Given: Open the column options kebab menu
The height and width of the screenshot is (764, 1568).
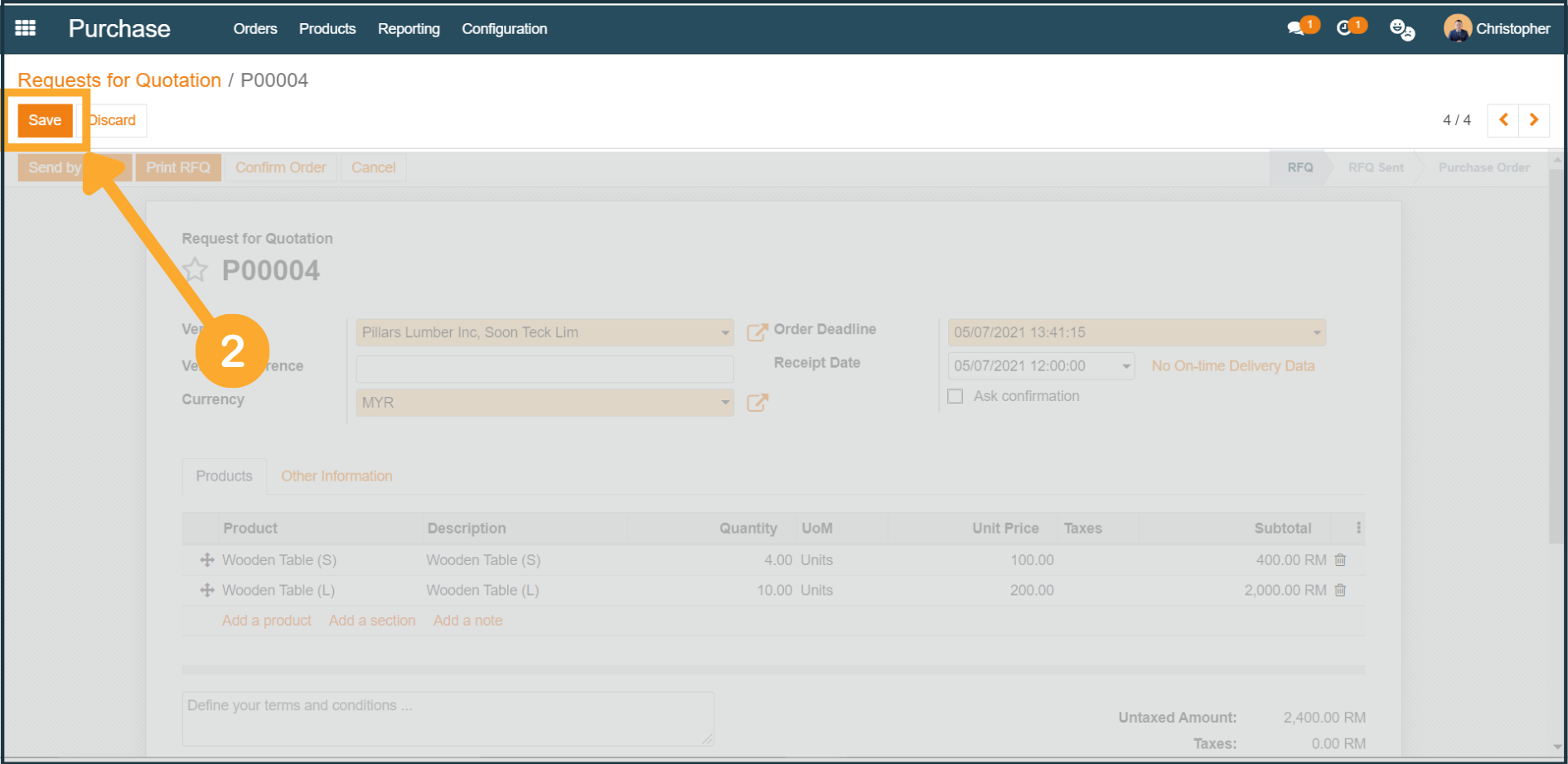Looking at the screenshot, I should point(1357,528).
